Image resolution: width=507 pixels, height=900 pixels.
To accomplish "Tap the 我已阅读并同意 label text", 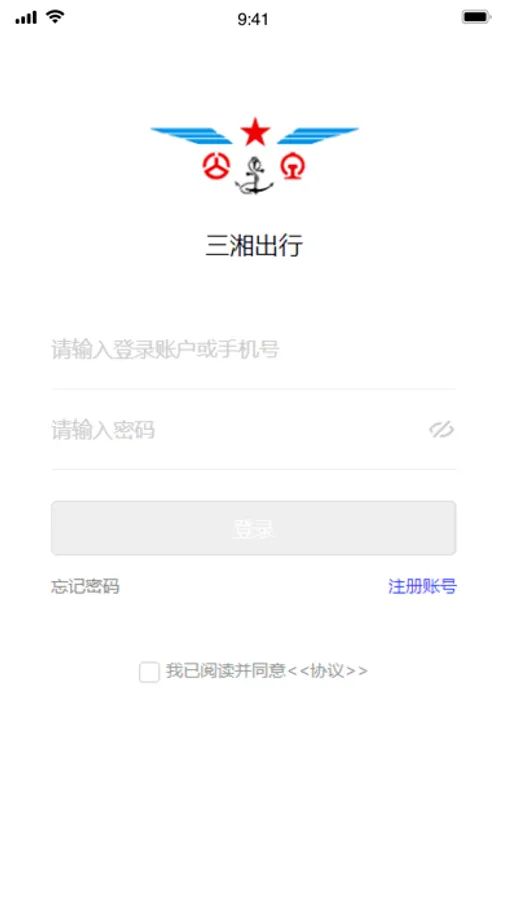I will [x=226, y=670].
